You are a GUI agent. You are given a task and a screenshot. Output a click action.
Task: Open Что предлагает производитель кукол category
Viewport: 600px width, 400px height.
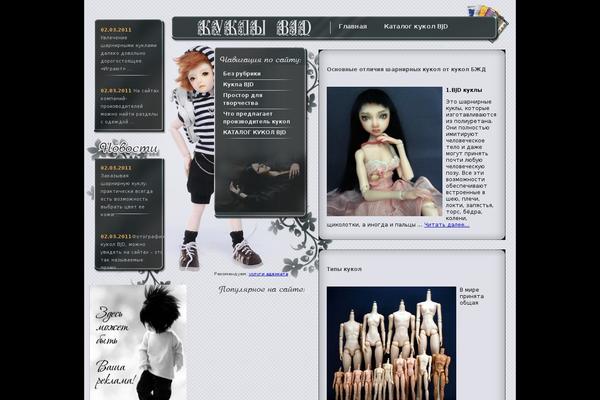point(256,118)
